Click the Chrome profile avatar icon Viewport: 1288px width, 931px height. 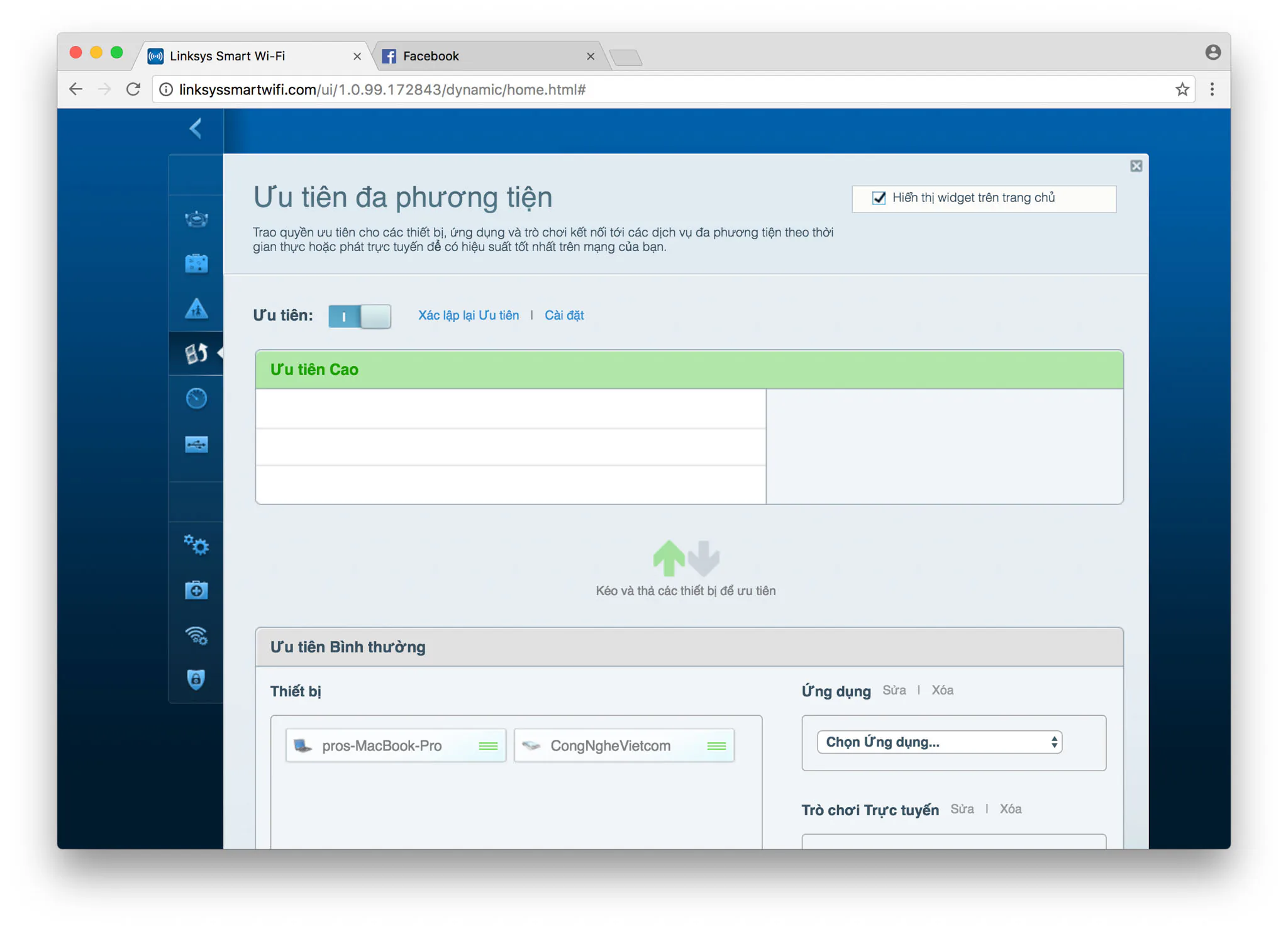(1213, 52)
